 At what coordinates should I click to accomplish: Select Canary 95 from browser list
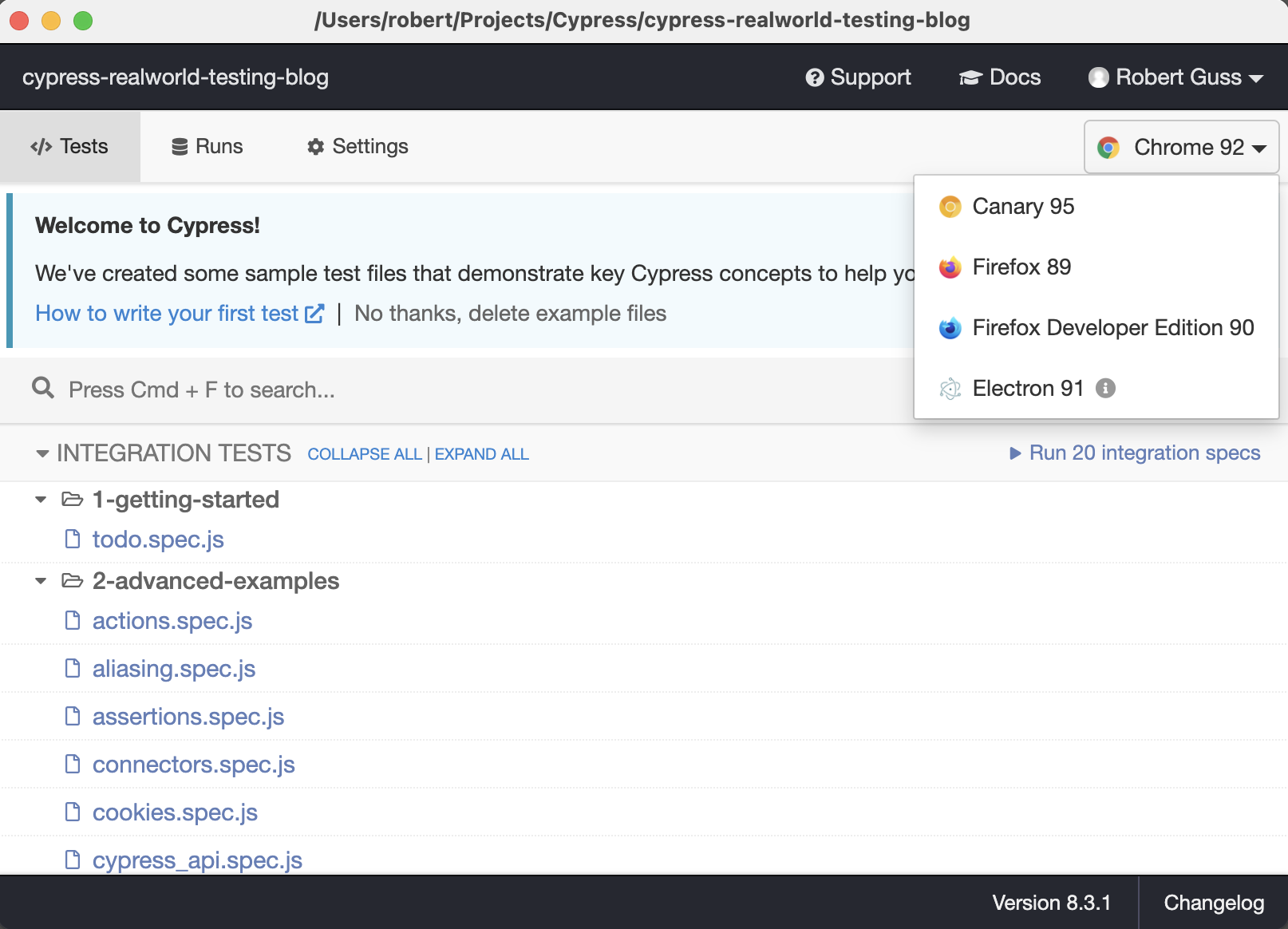tap(1096, 207)
